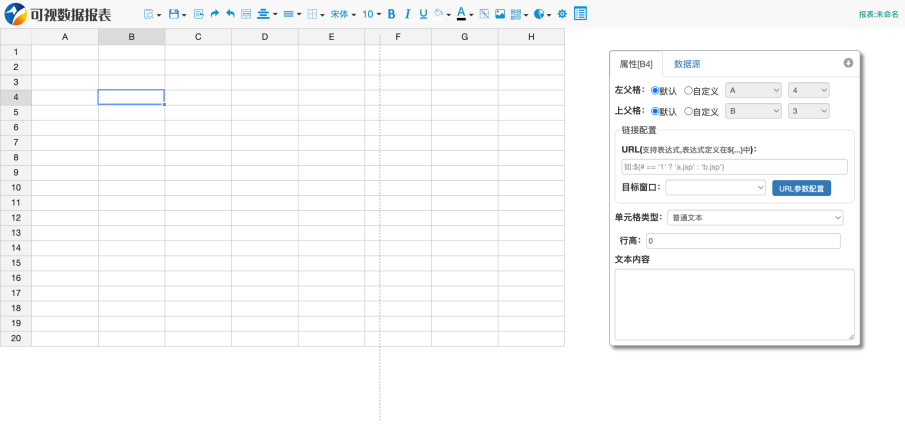Open horizontal alignment options

[267, 14]
